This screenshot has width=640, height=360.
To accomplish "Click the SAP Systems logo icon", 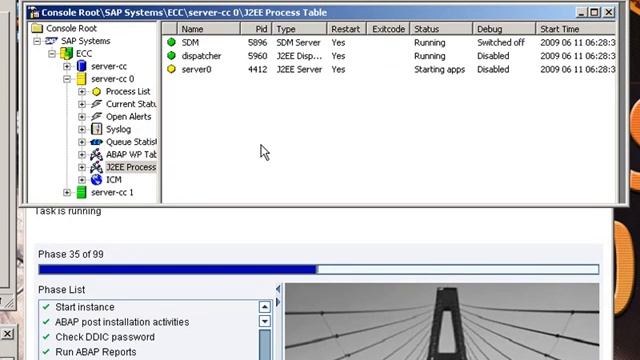I will click(x=51, y=41).
